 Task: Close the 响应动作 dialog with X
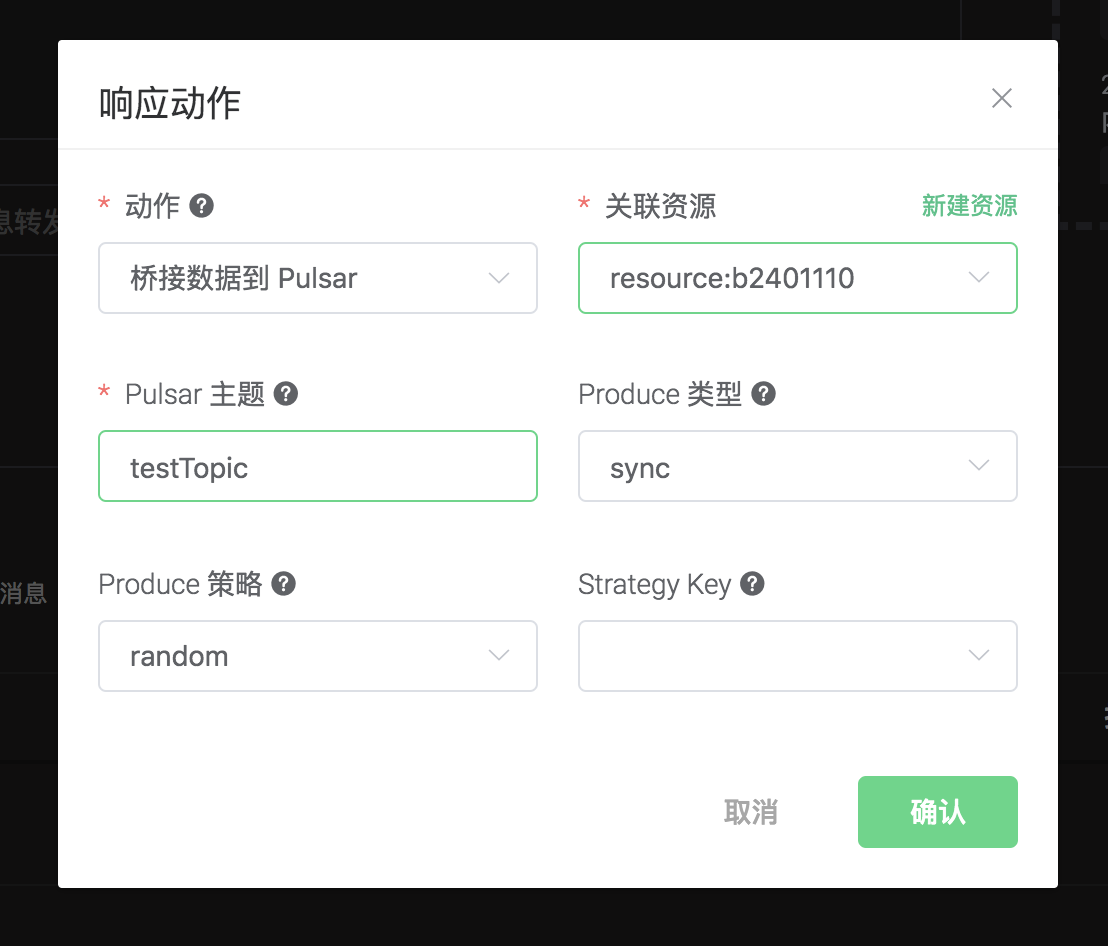(1001, 98)
